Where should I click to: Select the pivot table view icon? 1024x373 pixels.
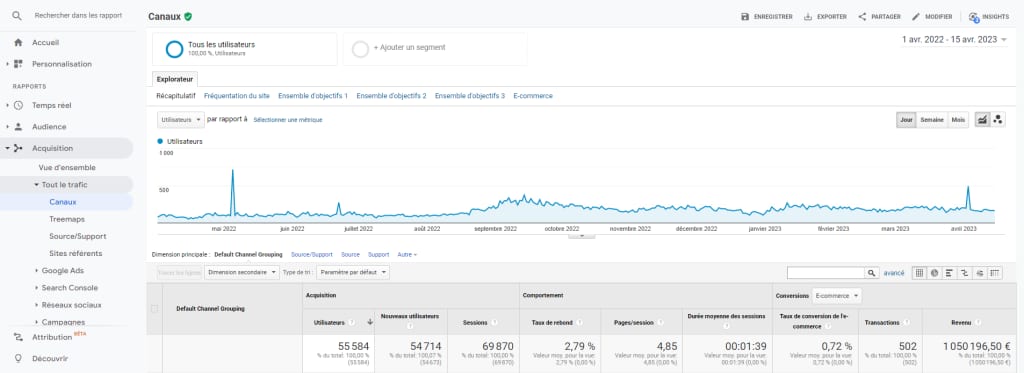[x=995, y=273]
